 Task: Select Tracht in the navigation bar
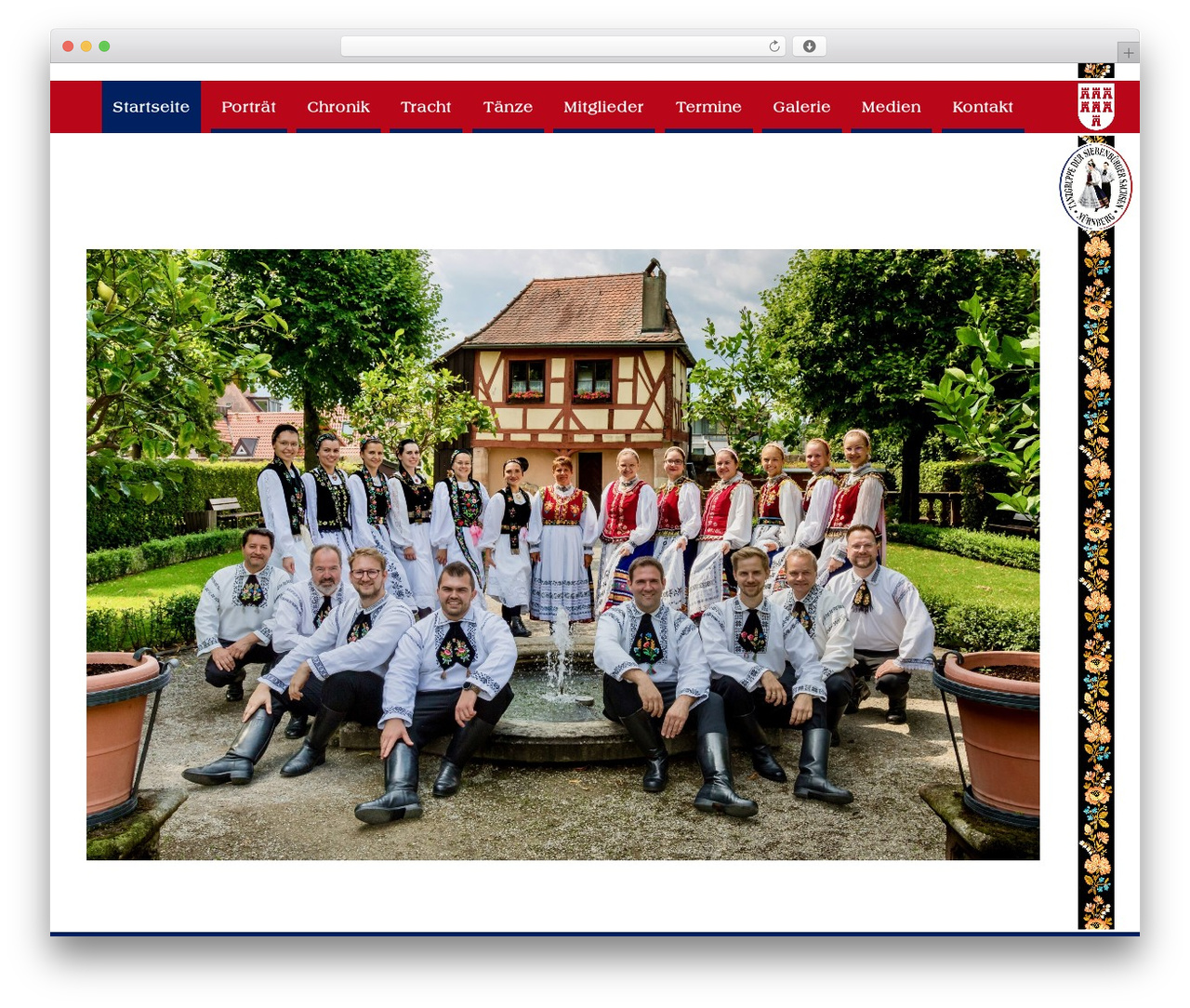tap(426, 107)
